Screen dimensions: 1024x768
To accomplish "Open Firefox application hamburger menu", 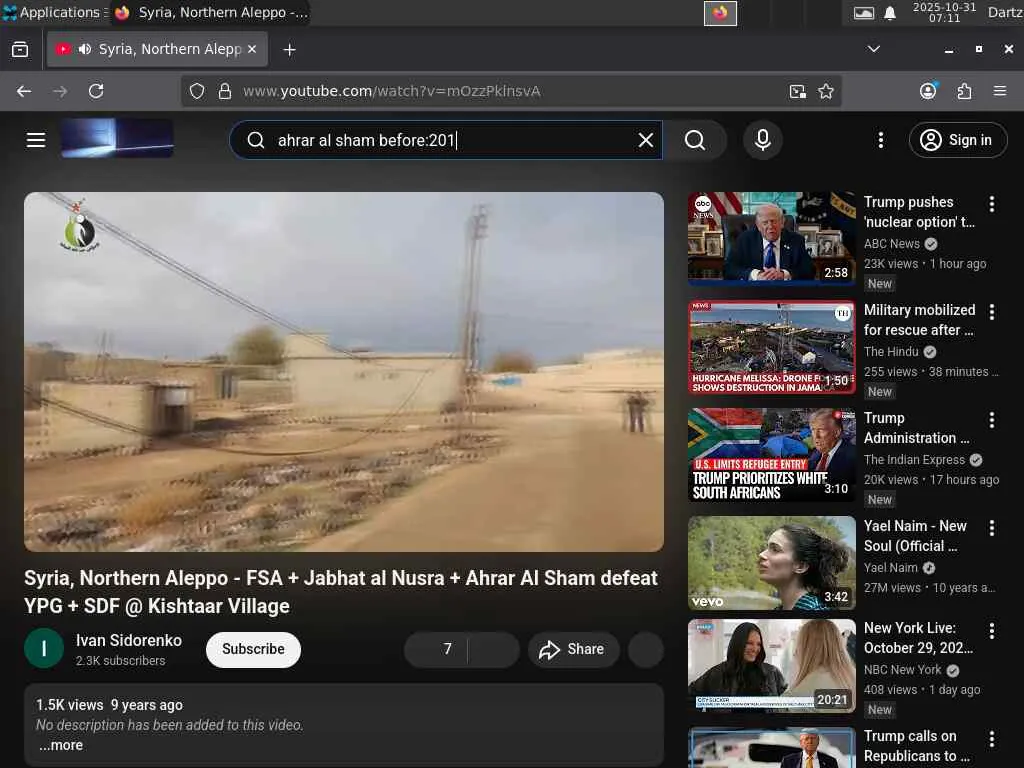I will [1000, 91].
